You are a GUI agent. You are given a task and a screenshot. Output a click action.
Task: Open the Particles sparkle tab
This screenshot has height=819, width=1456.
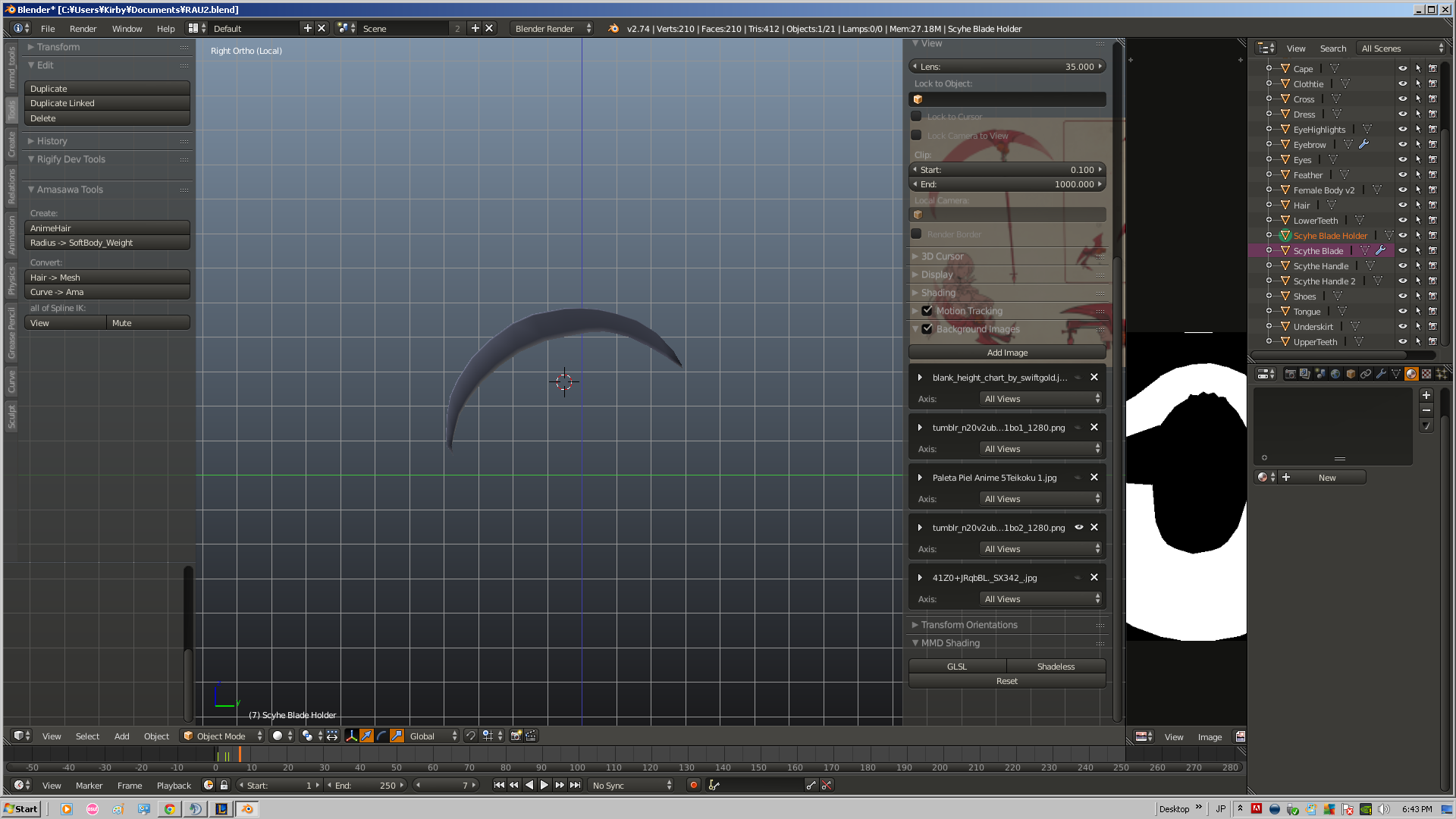[x=1442, y=374]
